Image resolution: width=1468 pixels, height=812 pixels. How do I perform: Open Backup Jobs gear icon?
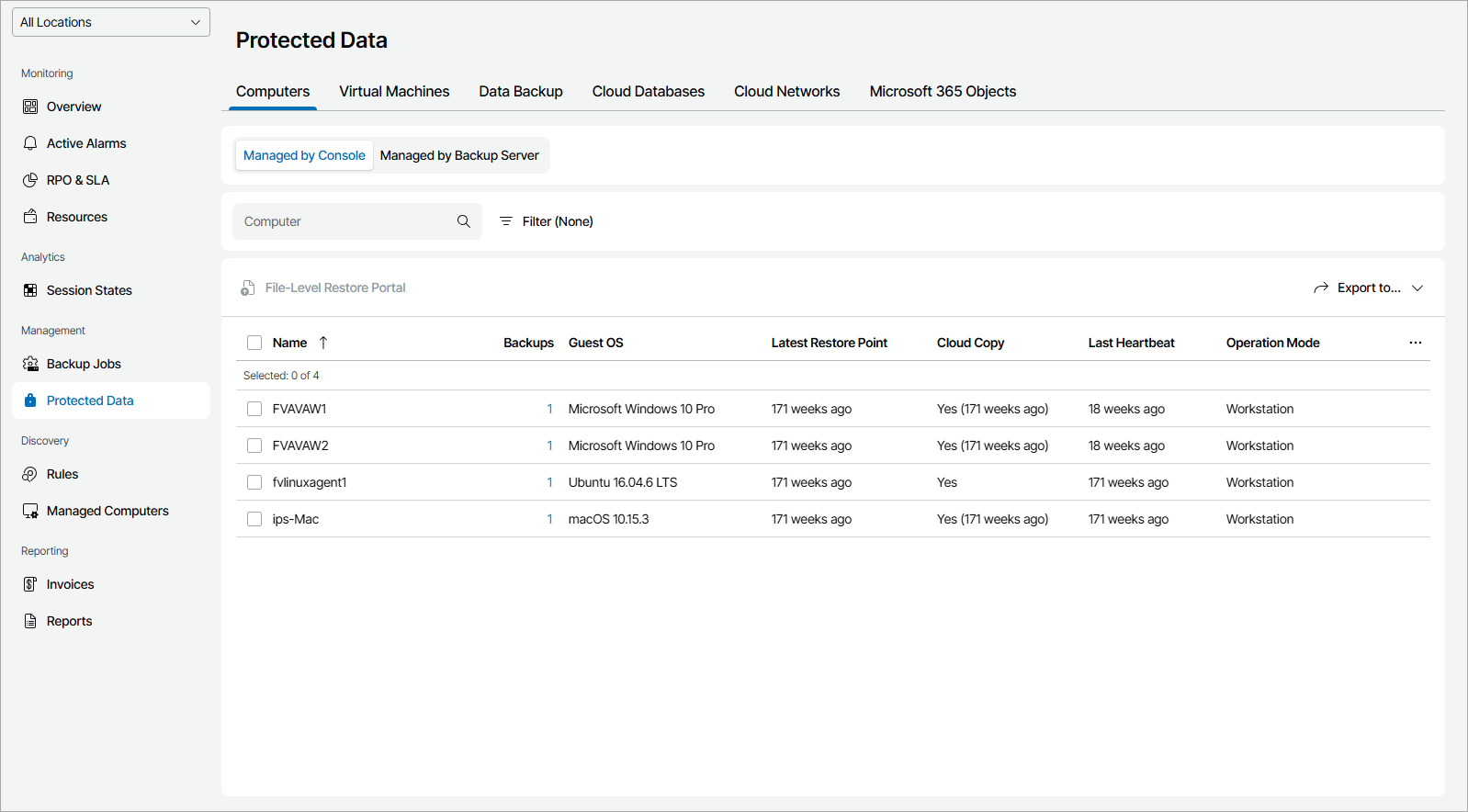pyautogui.click(x=30, y=364)
